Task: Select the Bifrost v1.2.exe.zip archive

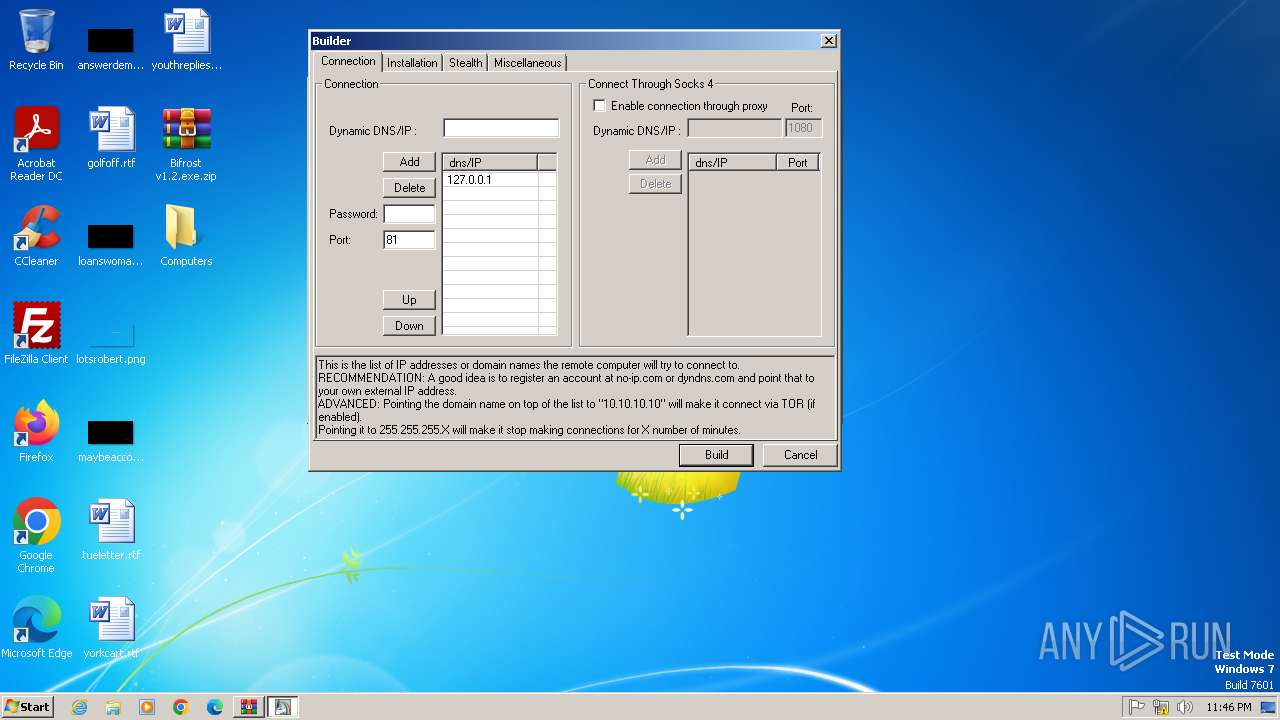Action: 186,144
